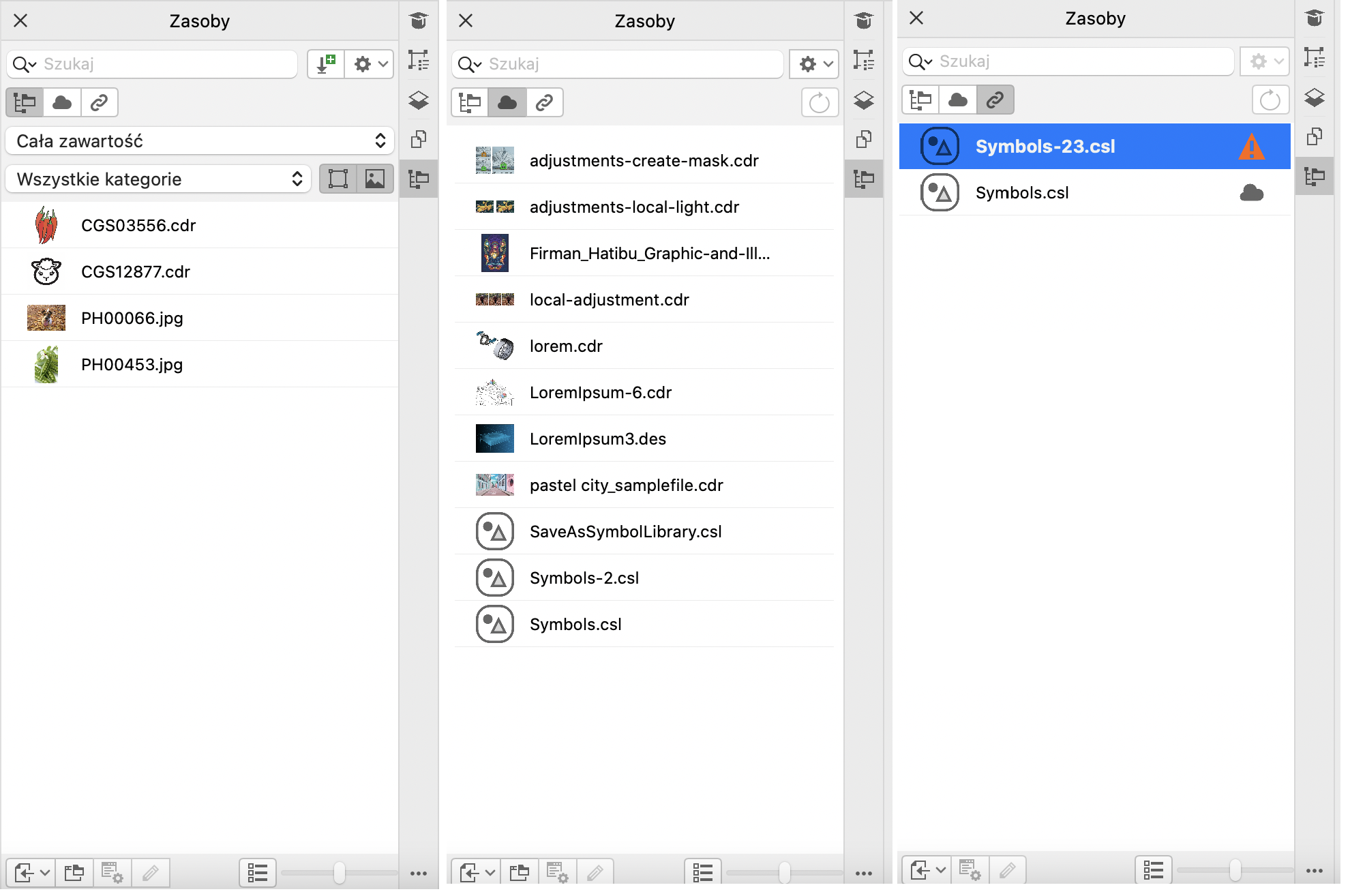Click the pencil edit icon in left panel footer

point(151,872)
